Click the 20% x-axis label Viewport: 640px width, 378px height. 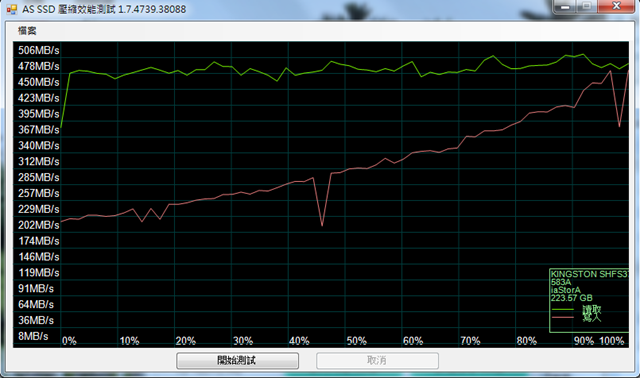point(186,341)
